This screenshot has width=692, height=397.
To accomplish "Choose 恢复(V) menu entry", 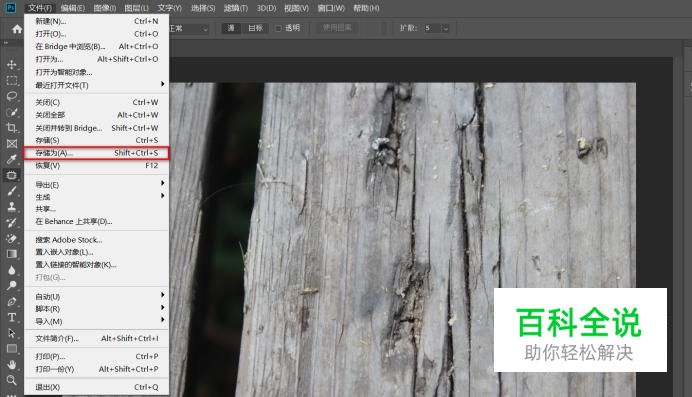I will [96, 165].
